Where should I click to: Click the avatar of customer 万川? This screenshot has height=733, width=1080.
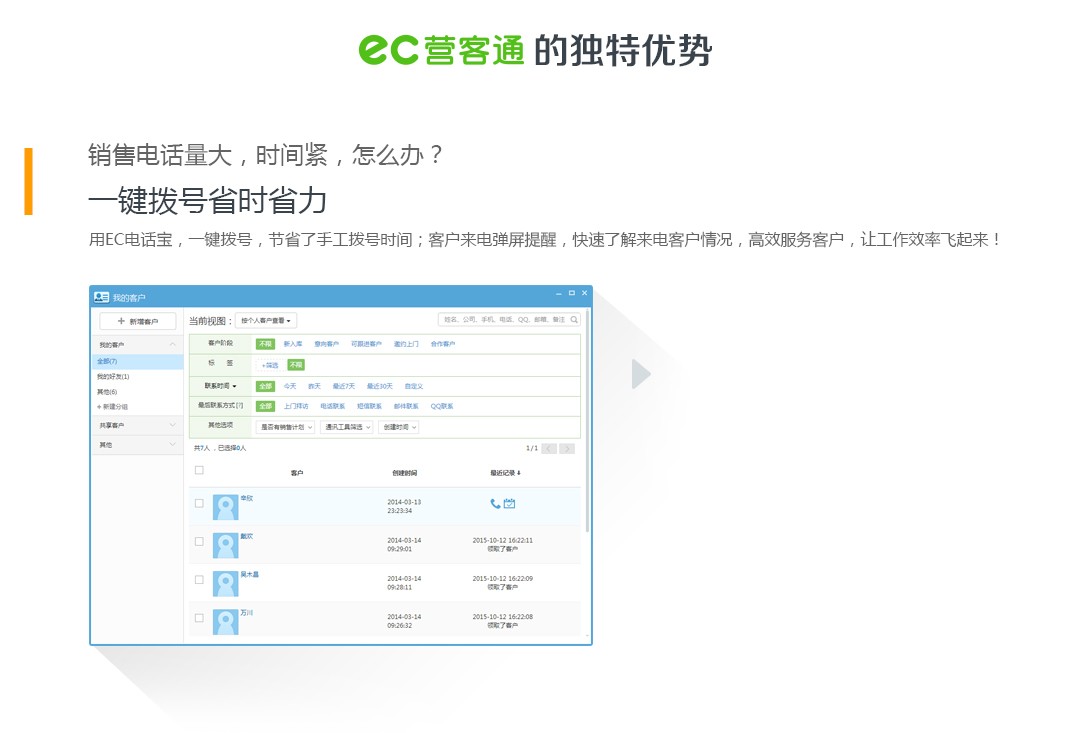[x=225, y=622]
